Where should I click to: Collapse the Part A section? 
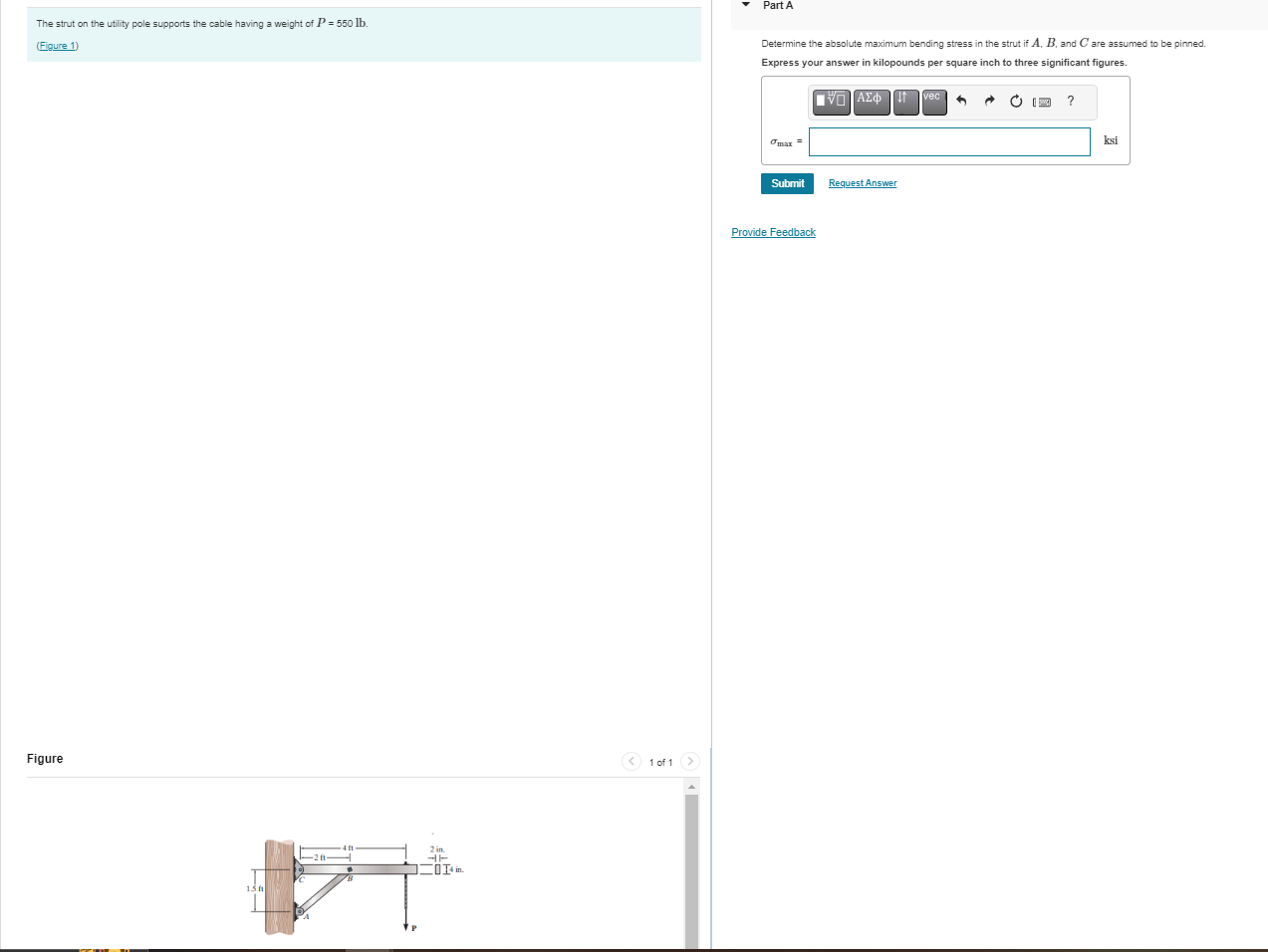pos(745,5)
